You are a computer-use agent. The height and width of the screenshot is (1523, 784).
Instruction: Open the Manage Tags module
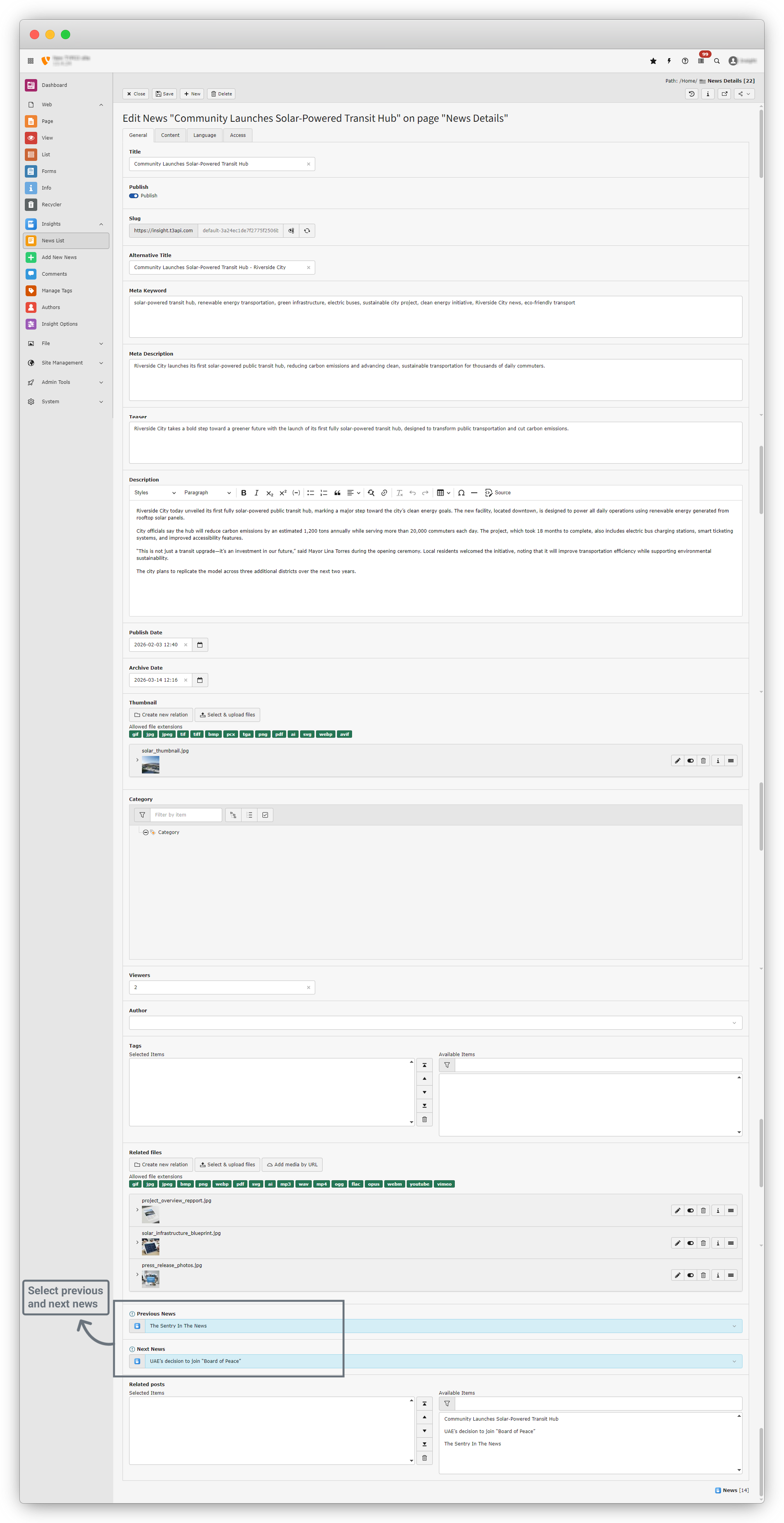pyautogui.click(x=57, y=291)
